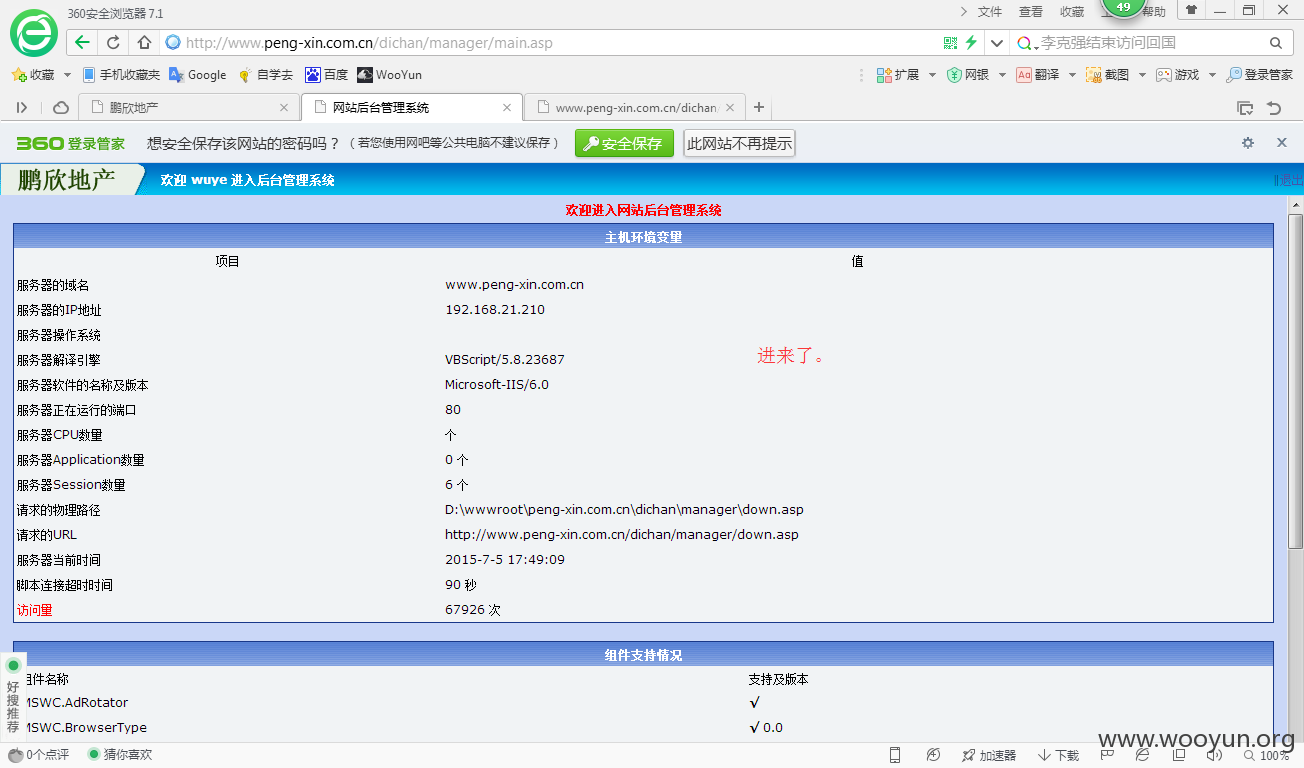Open the 收藏 menu in top menu bar
Viewport: 1304px width, 768px height.
click(x=1072, y=12)
